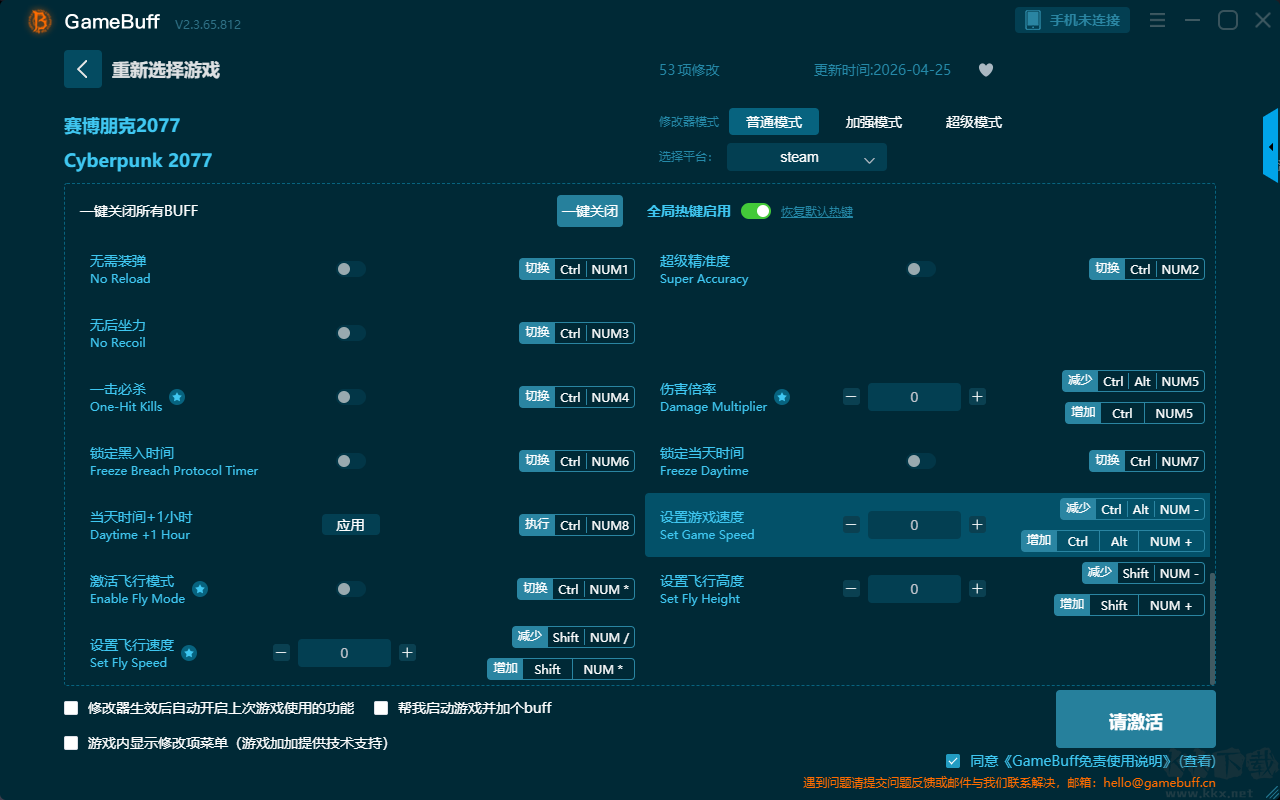Turn on Enable Fly Mode switch
Image resolution: width=1280 pixels, height=800 pixels.
coord(351,589)
